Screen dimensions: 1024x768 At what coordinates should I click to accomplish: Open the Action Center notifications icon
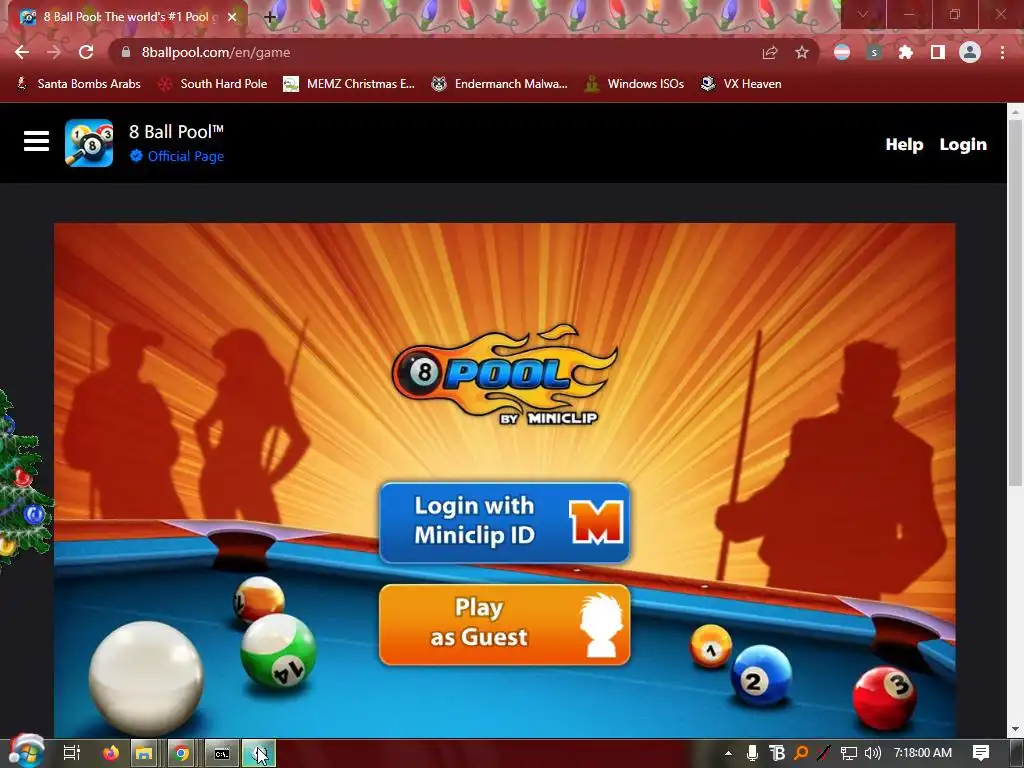point(981,753)
